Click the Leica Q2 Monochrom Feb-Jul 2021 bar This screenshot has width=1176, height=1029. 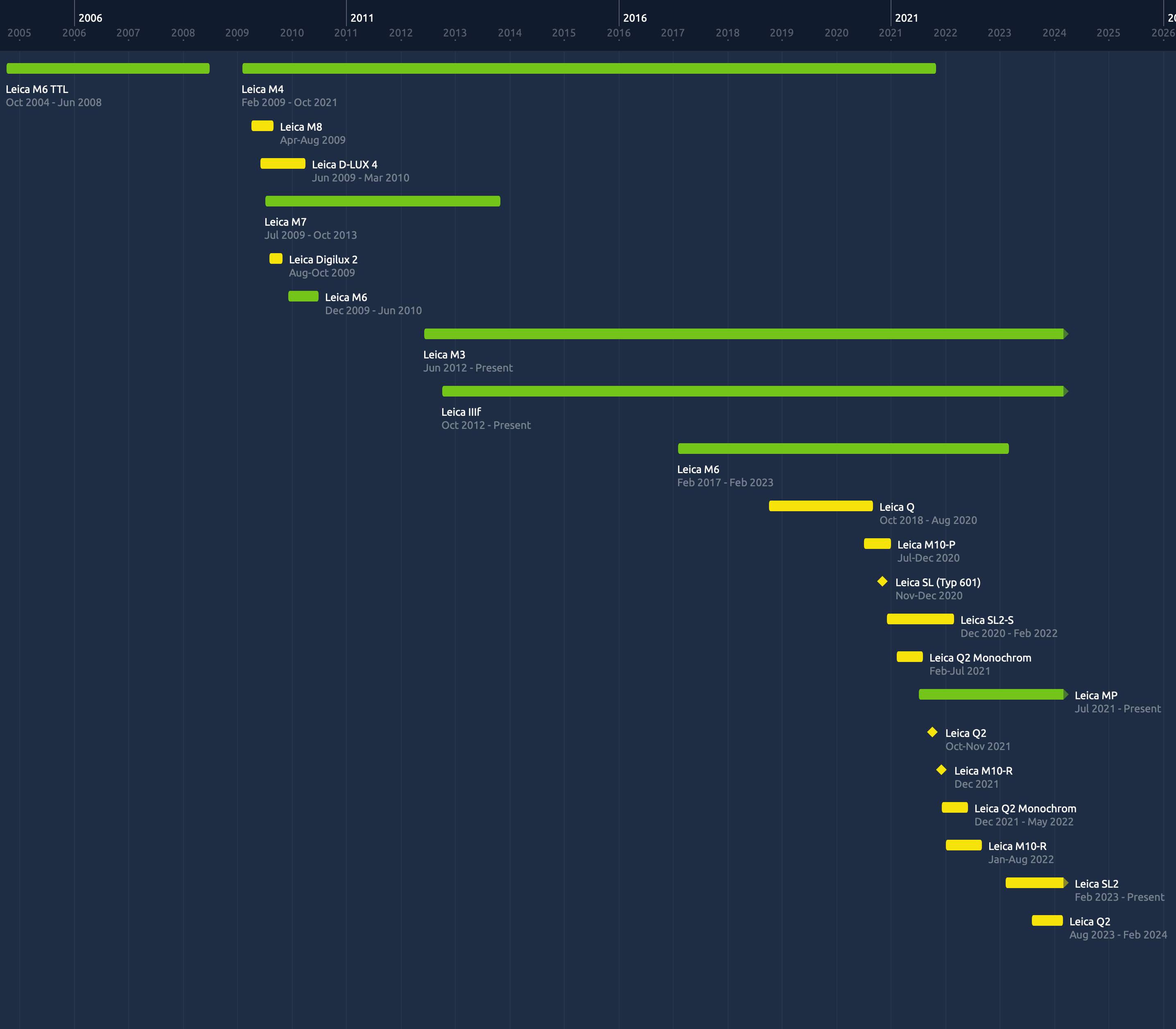tap(910, 656)
